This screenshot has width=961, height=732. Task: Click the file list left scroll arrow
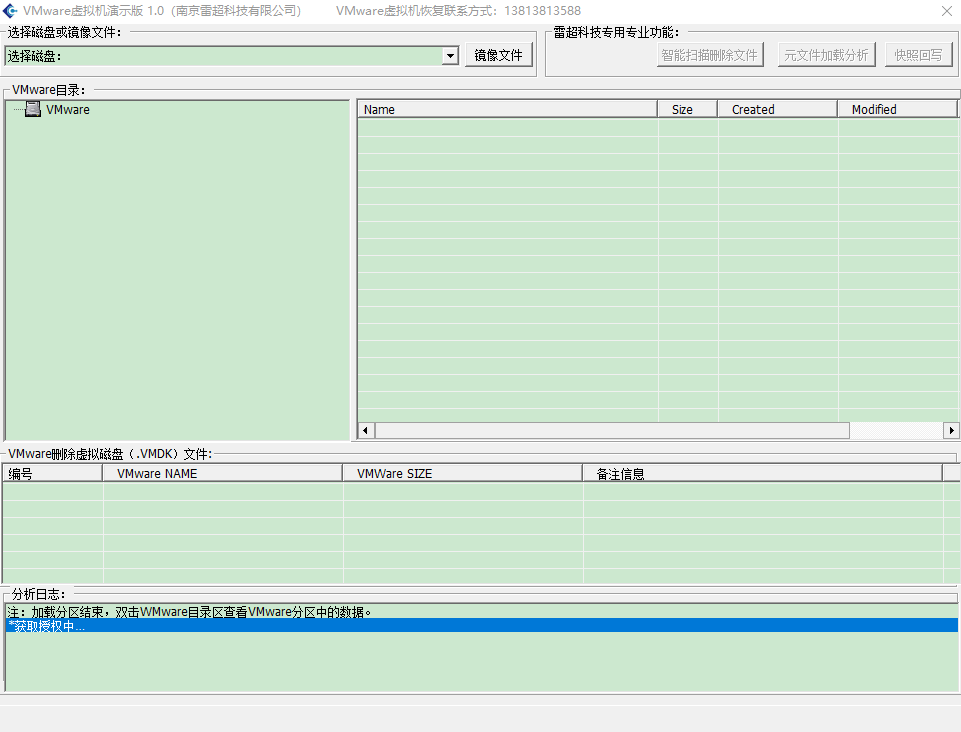(x=366, y=430)
